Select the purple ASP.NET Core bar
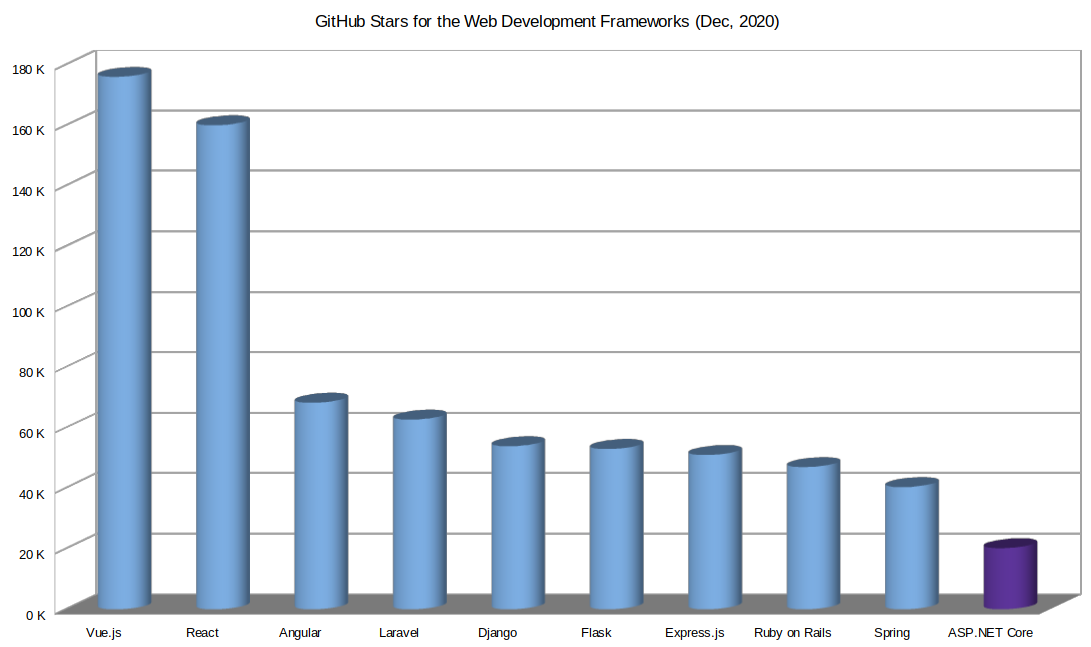Screen dimensions: 1091x647 (x=1010, y=575)
